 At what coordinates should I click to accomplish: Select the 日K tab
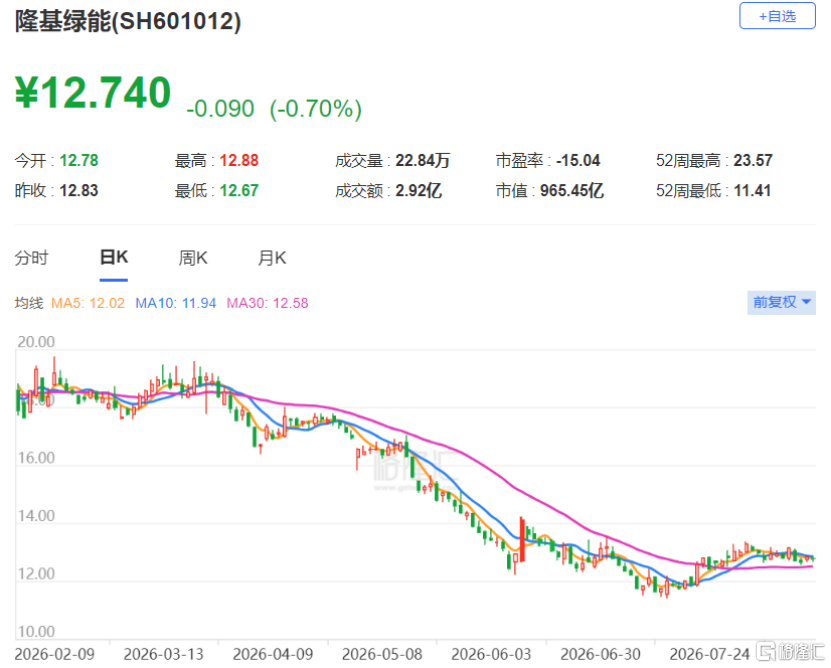point(114,258)
